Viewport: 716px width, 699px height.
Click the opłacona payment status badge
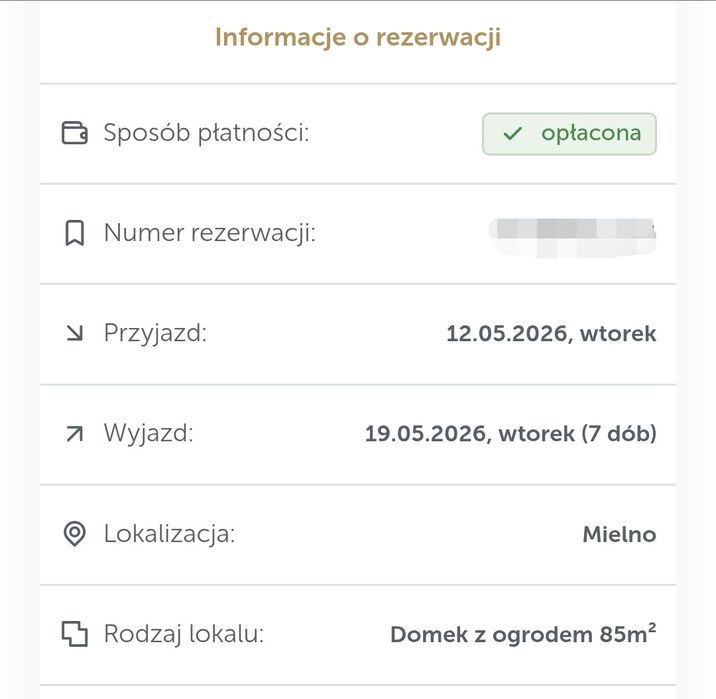(x=569, y=134)
